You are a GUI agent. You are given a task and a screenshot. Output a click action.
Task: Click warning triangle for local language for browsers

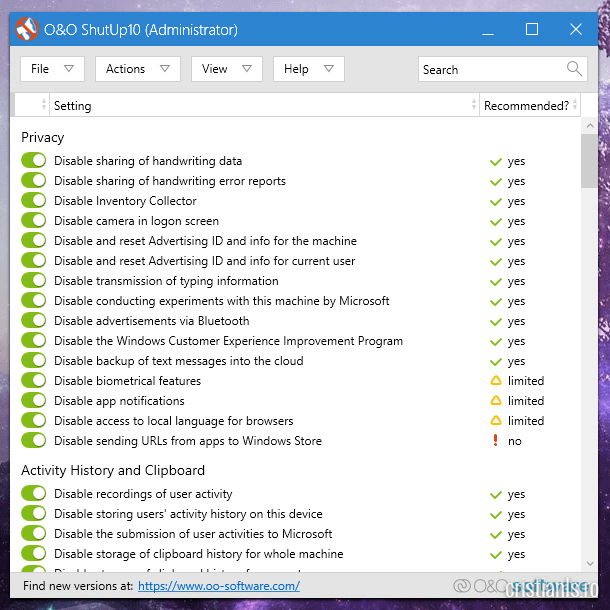[x=496, y=420]
